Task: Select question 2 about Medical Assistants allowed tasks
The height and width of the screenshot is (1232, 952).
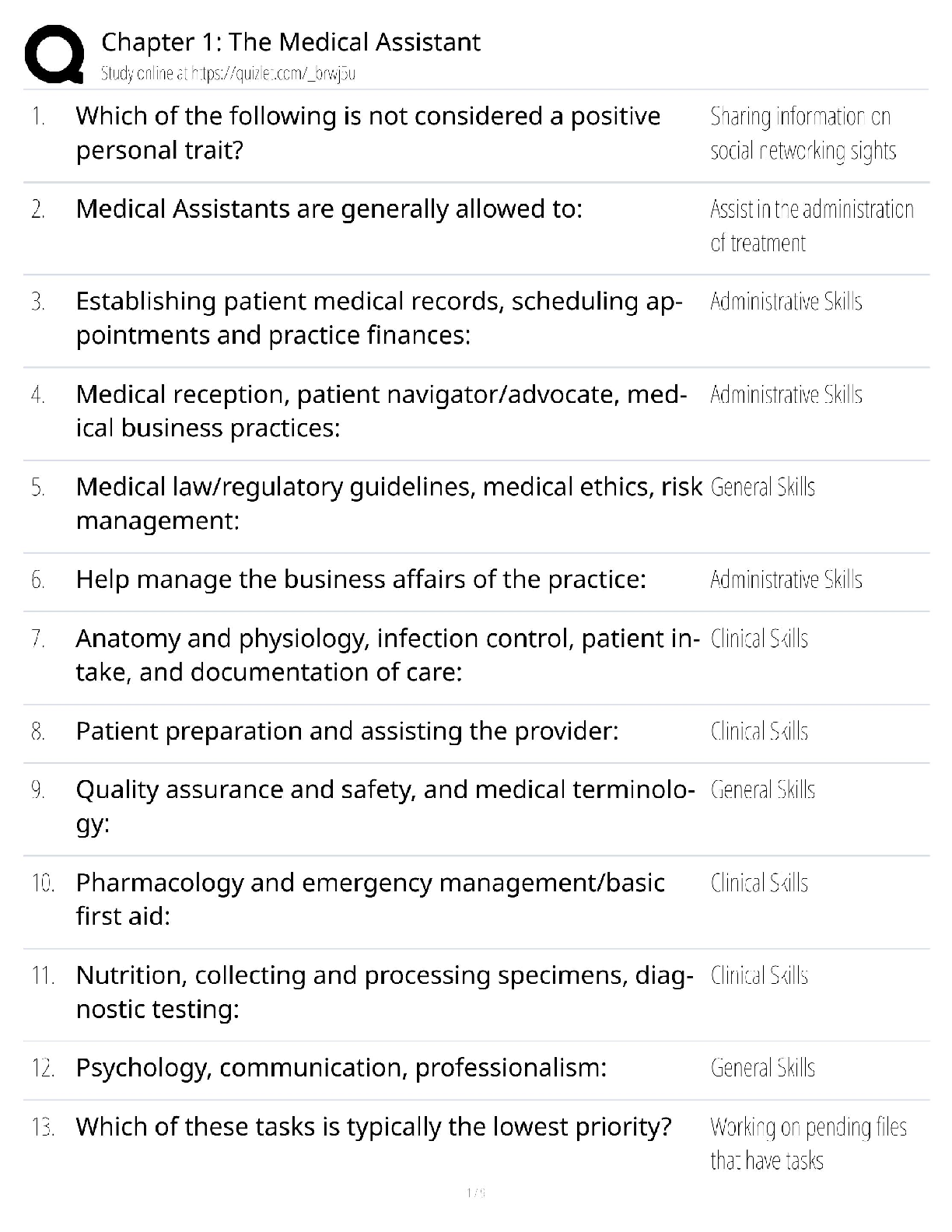Action: pos(328,209)
